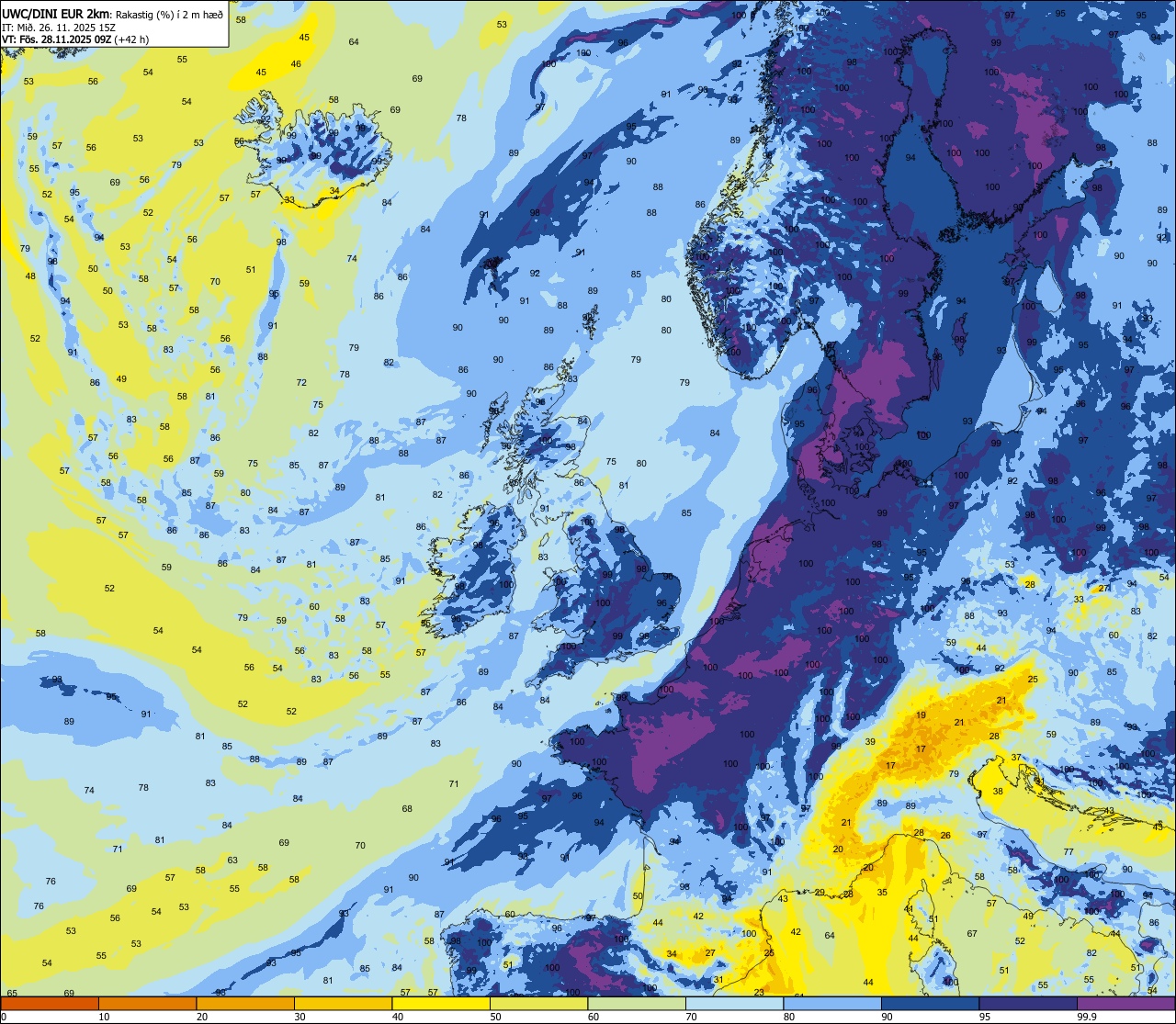Click the humidity value '38' near the Adriatic

[x=999, y=792]
